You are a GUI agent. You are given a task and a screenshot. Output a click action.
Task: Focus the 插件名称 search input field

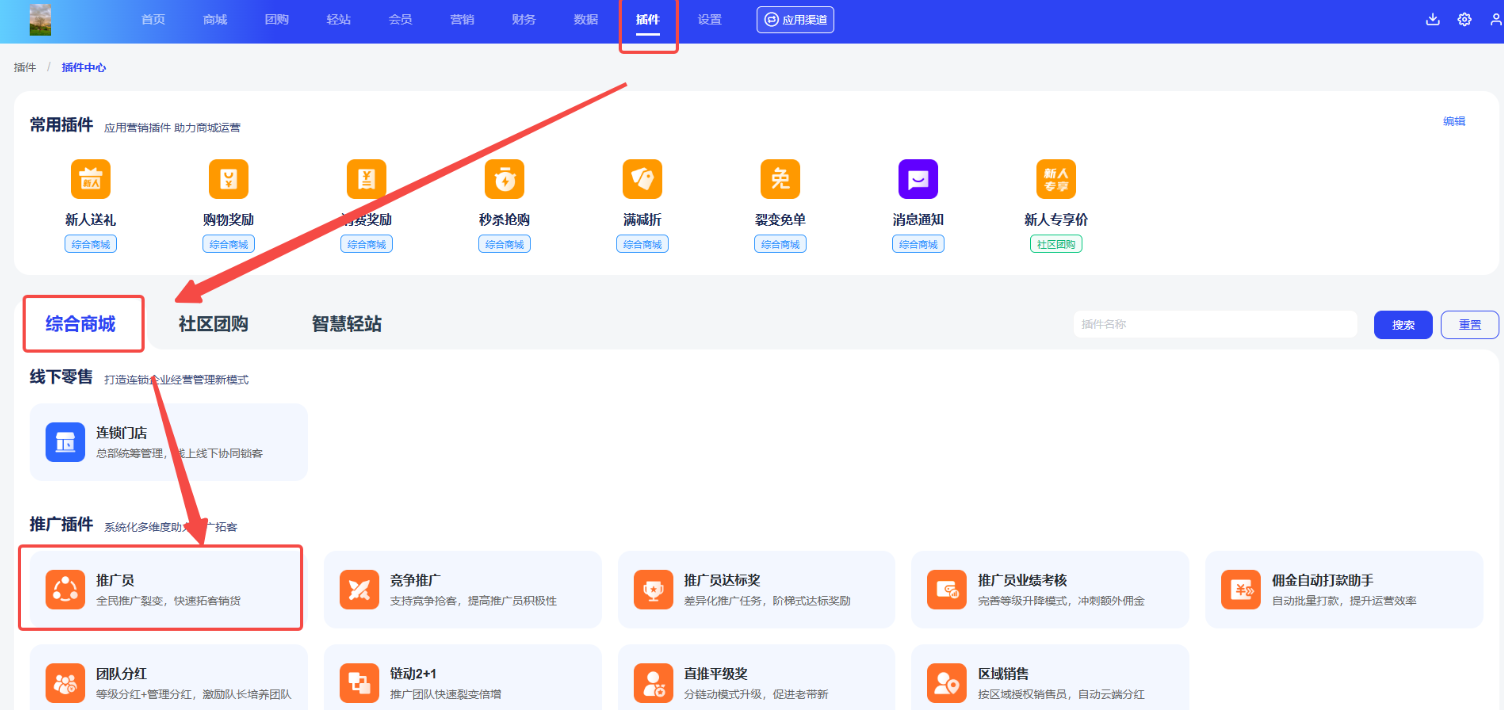pyautogui.click(x=1214, y=325)
